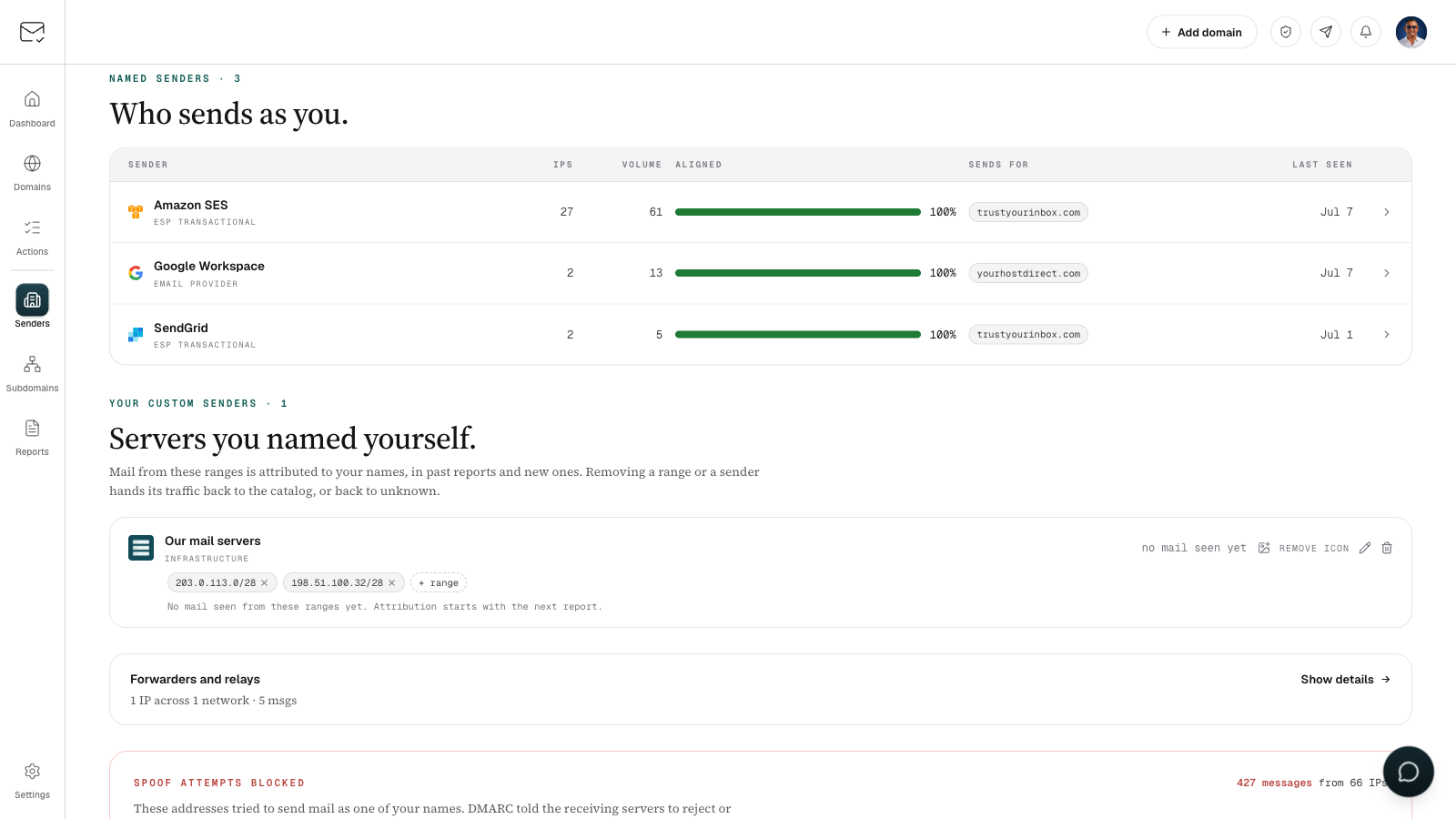Select the Google Workspace sender name
Screen dimensions: 1456x819
[x=209, y=266]
